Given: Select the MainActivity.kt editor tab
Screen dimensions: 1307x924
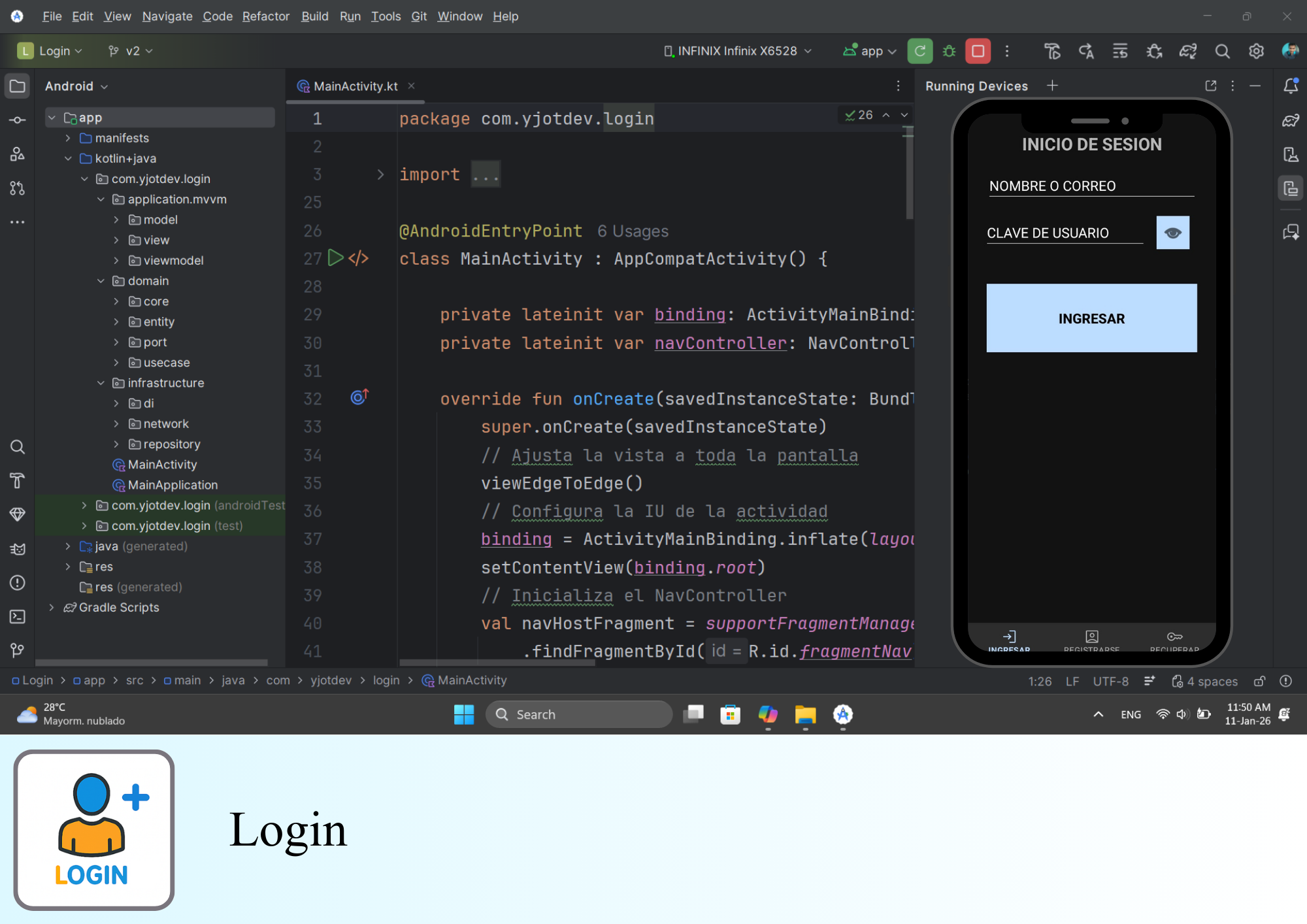Looking at the screenshot, I should click(x=355, y=86).
